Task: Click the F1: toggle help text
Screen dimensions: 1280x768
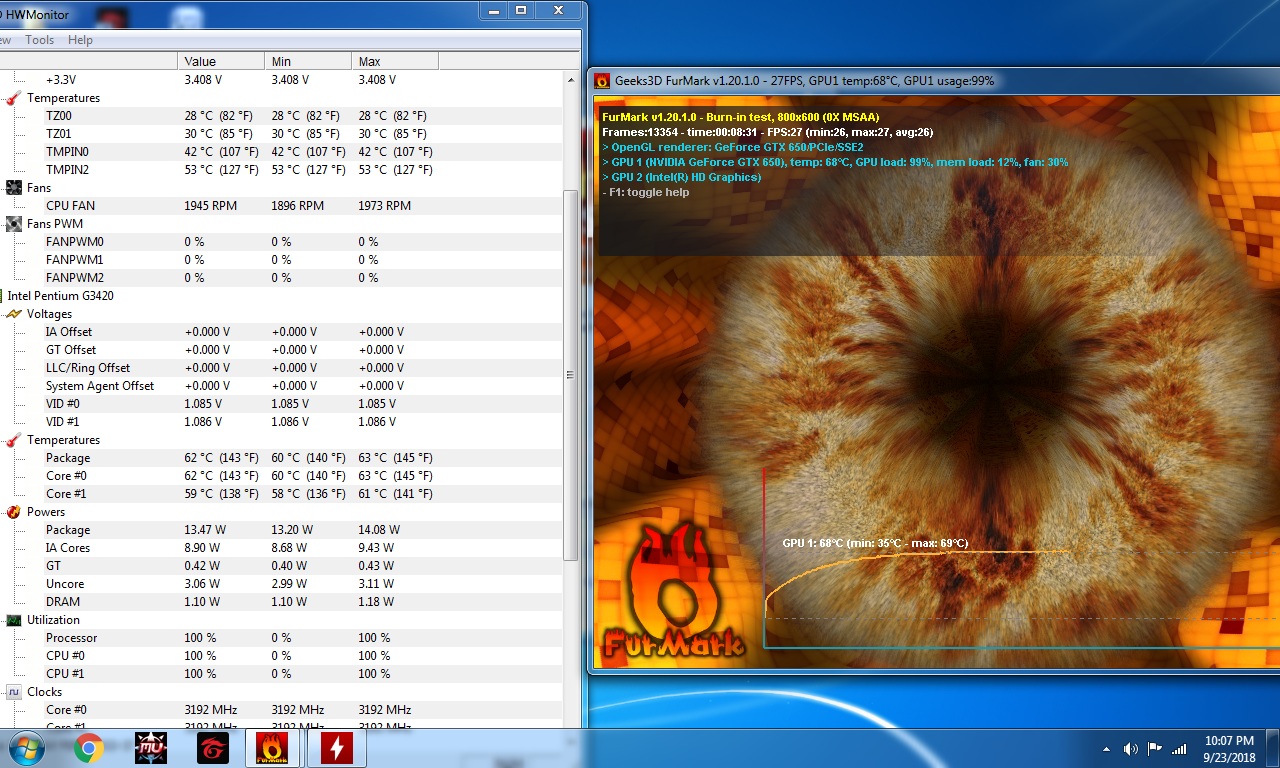Action: pos(645,192)
